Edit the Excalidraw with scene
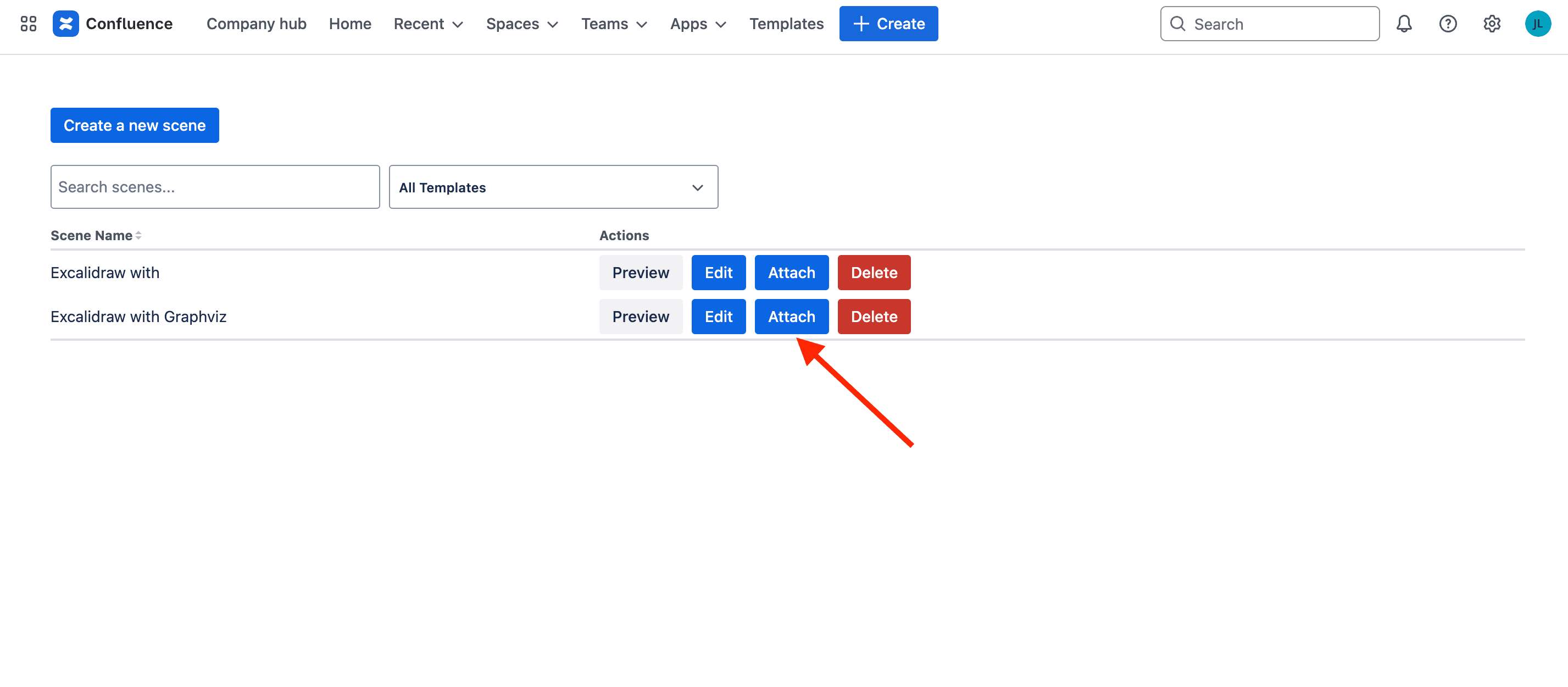 (x=718, y=273)
